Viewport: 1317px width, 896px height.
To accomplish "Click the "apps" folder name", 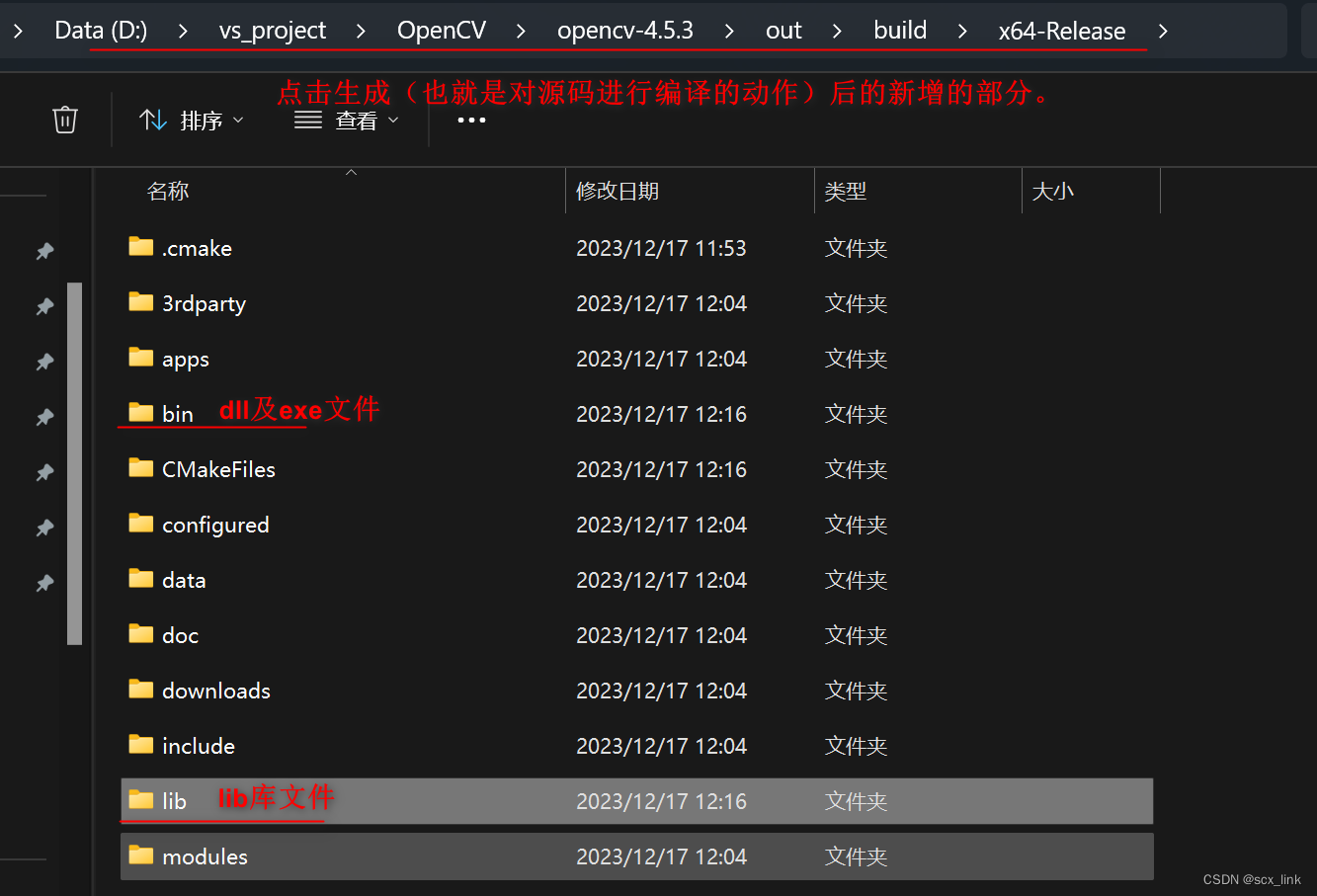I will (186, 360).
